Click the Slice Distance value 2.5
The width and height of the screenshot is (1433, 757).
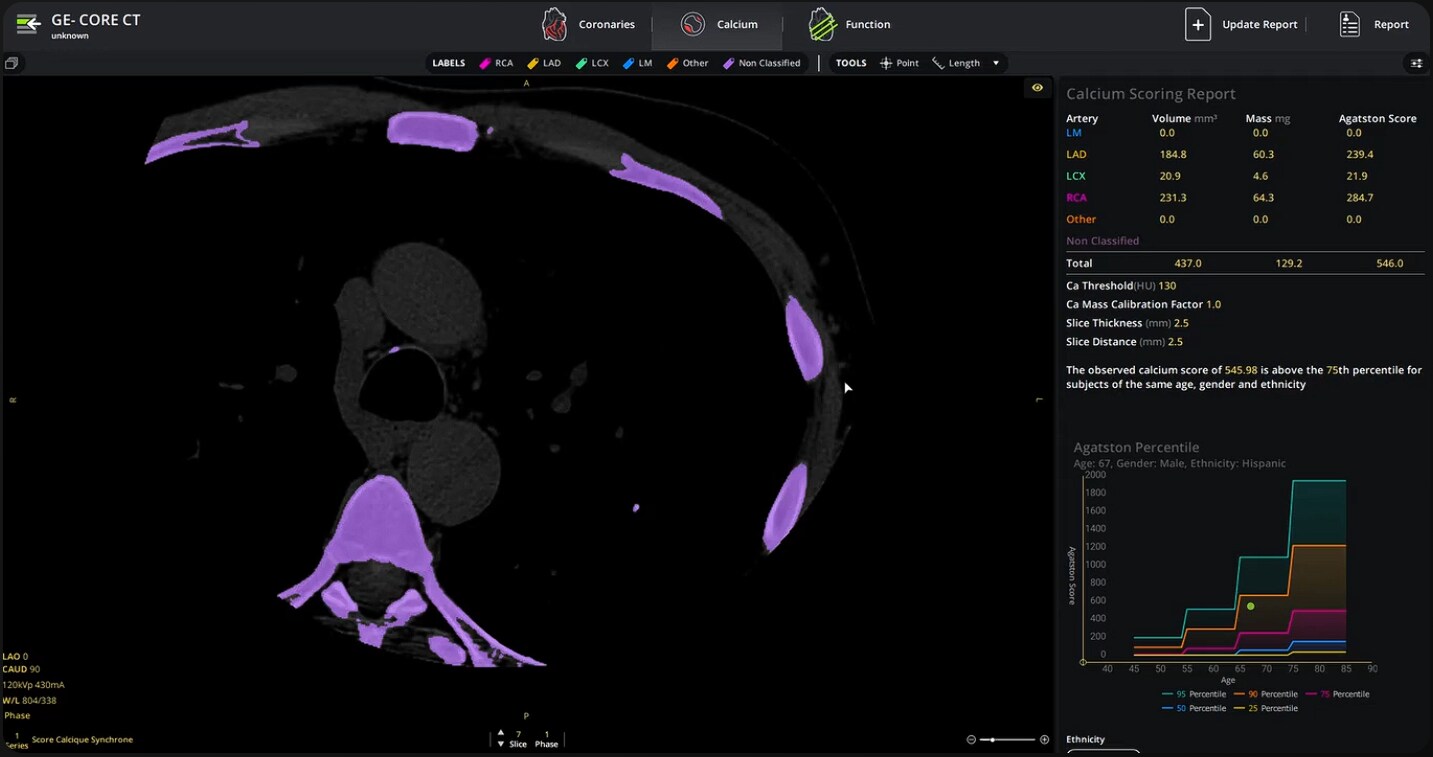(1175, 342)
